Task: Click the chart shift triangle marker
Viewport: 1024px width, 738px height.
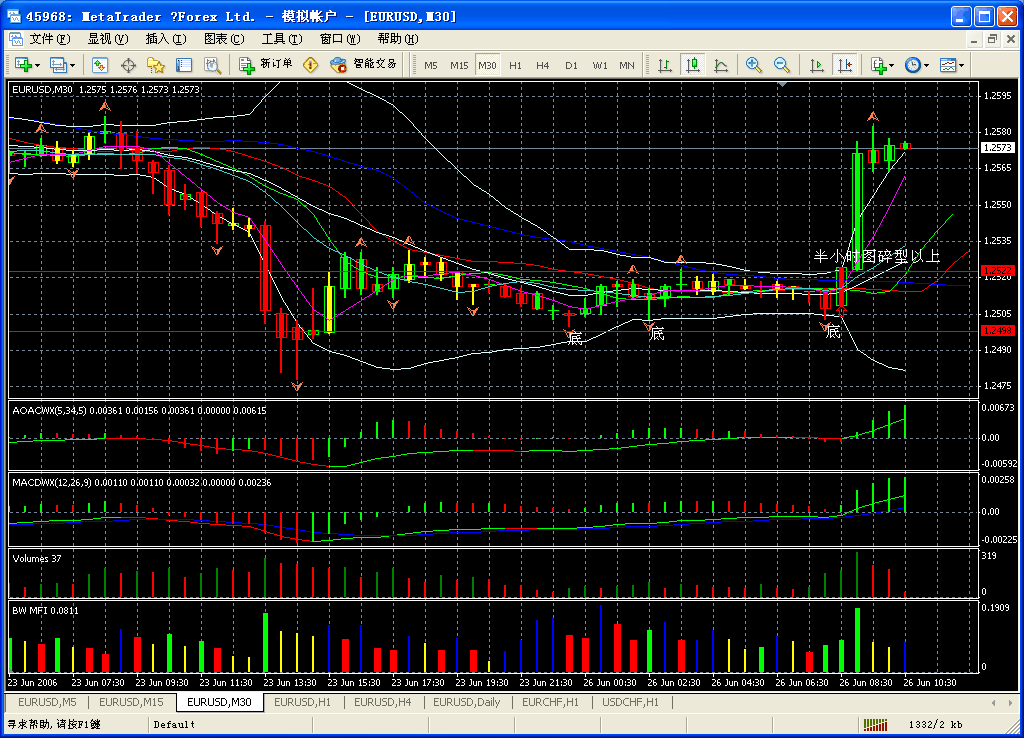Action: coord(782,84)
